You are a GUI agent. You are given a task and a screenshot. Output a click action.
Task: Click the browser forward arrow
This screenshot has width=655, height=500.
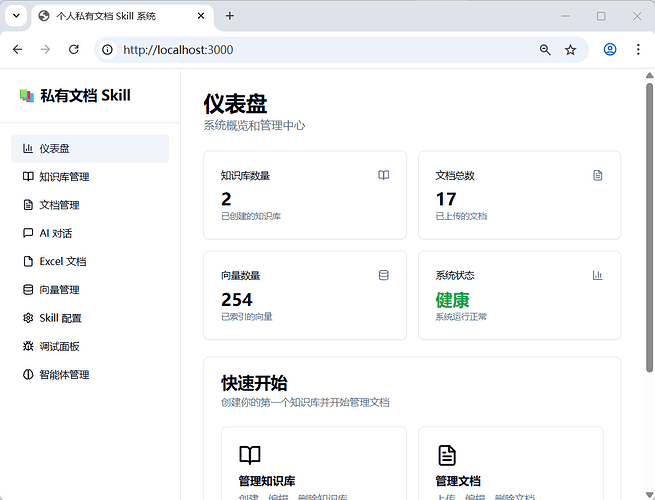(x=46, y=50)
